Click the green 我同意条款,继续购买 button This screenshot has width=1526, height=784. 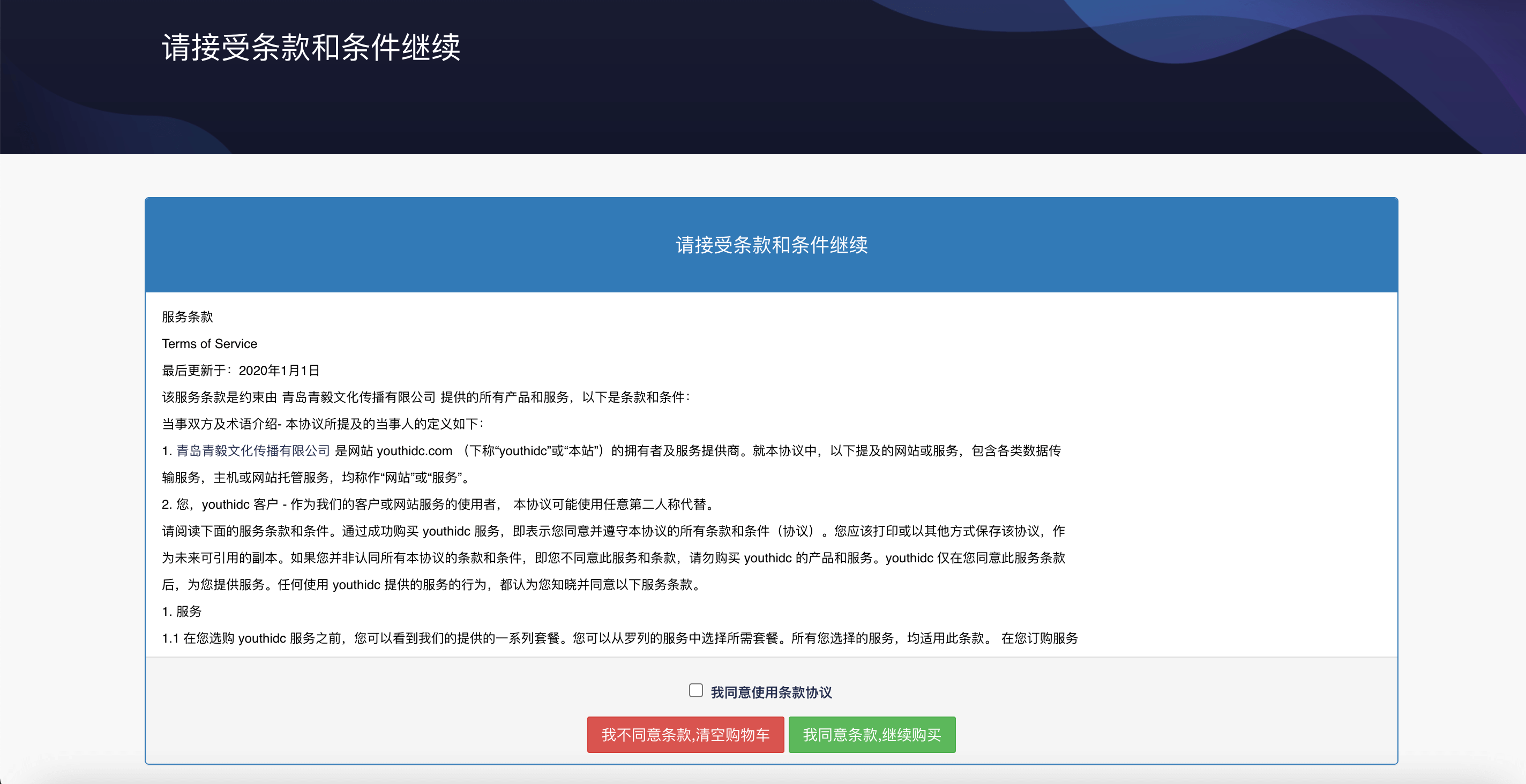tap(872, 735)
